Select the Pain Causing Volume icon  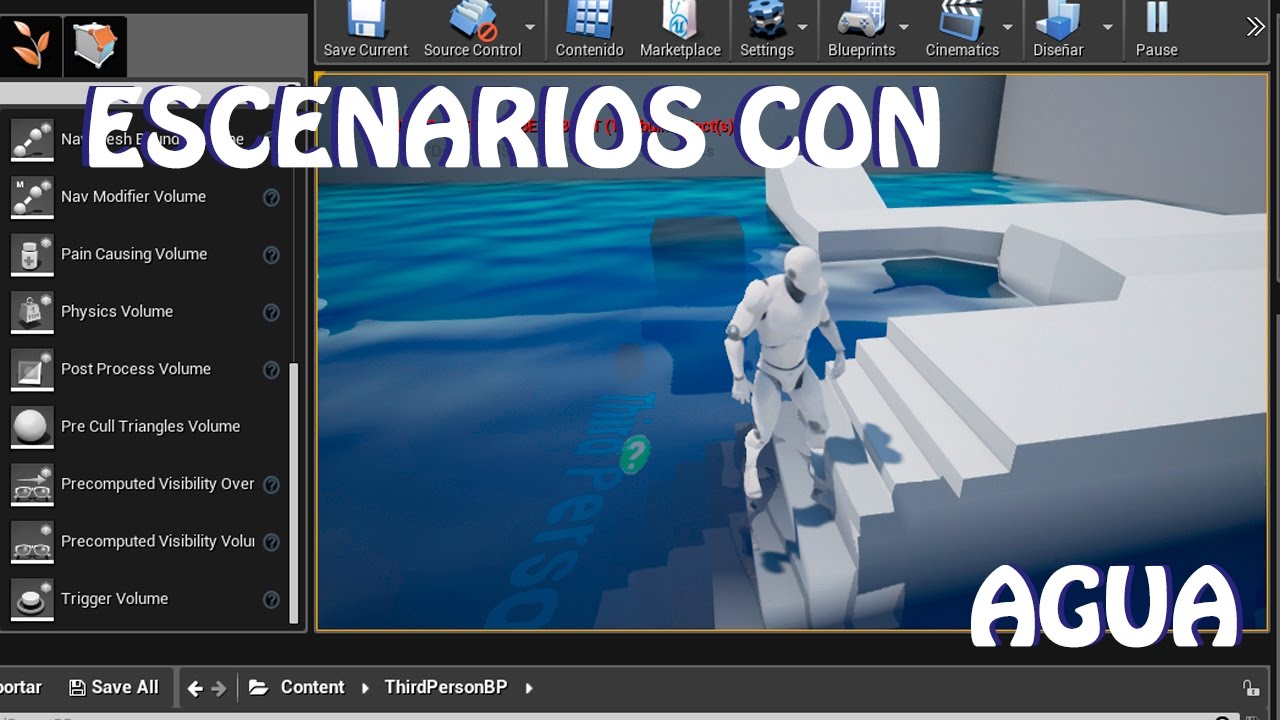pos(32,254)
